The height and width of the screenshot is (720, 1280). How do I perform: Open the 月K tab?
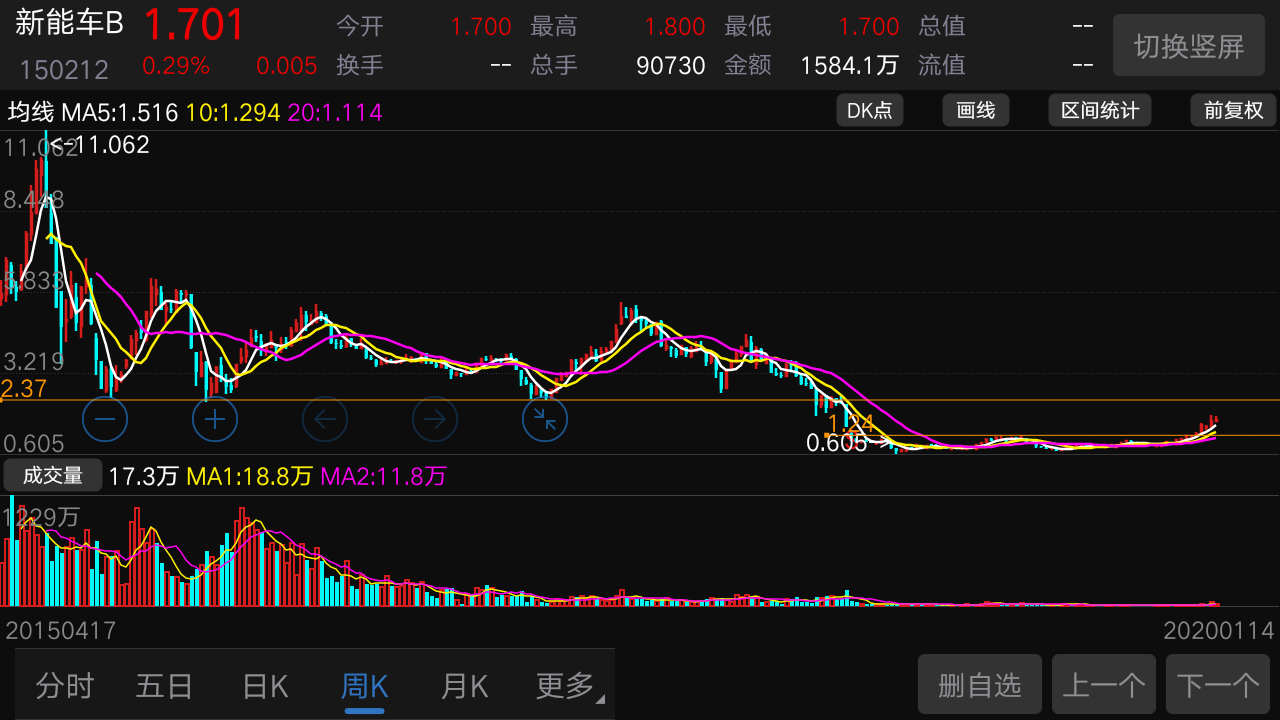click(464, 686)
